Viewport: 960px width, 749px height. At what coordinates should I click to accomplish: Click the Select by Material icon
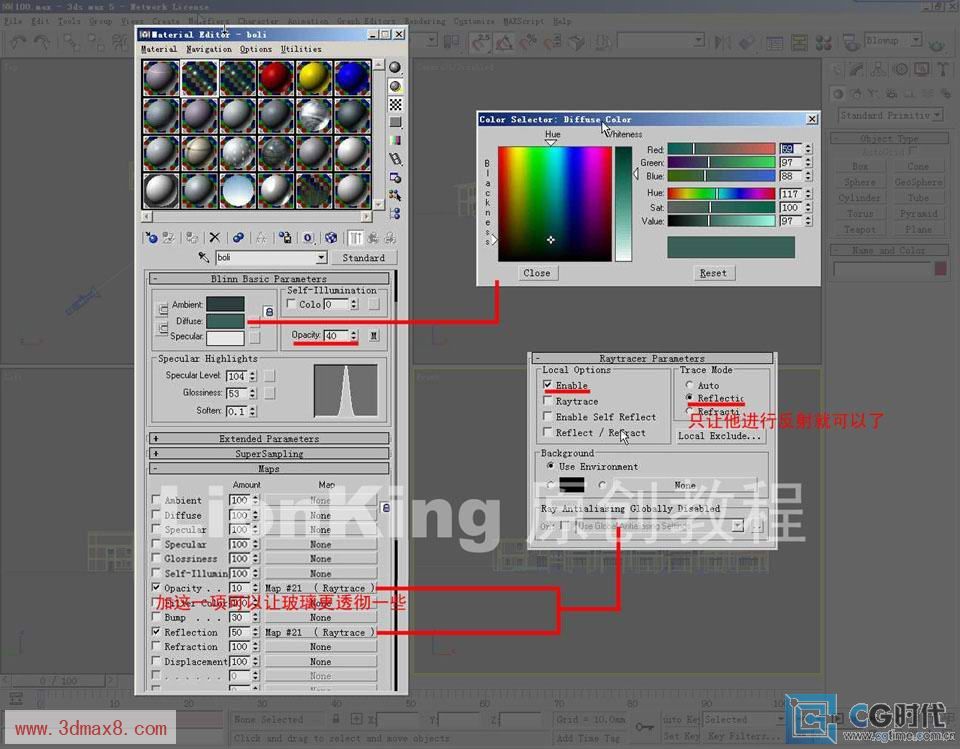click(396, 195)
